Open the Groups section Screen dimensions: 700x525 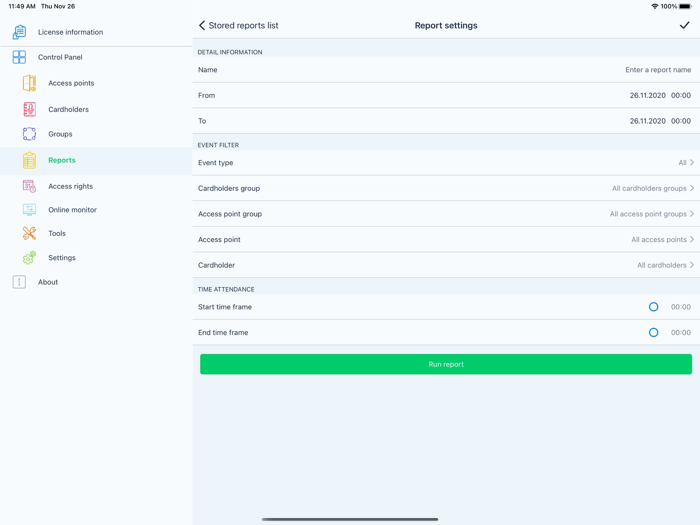tap(60, 134)
